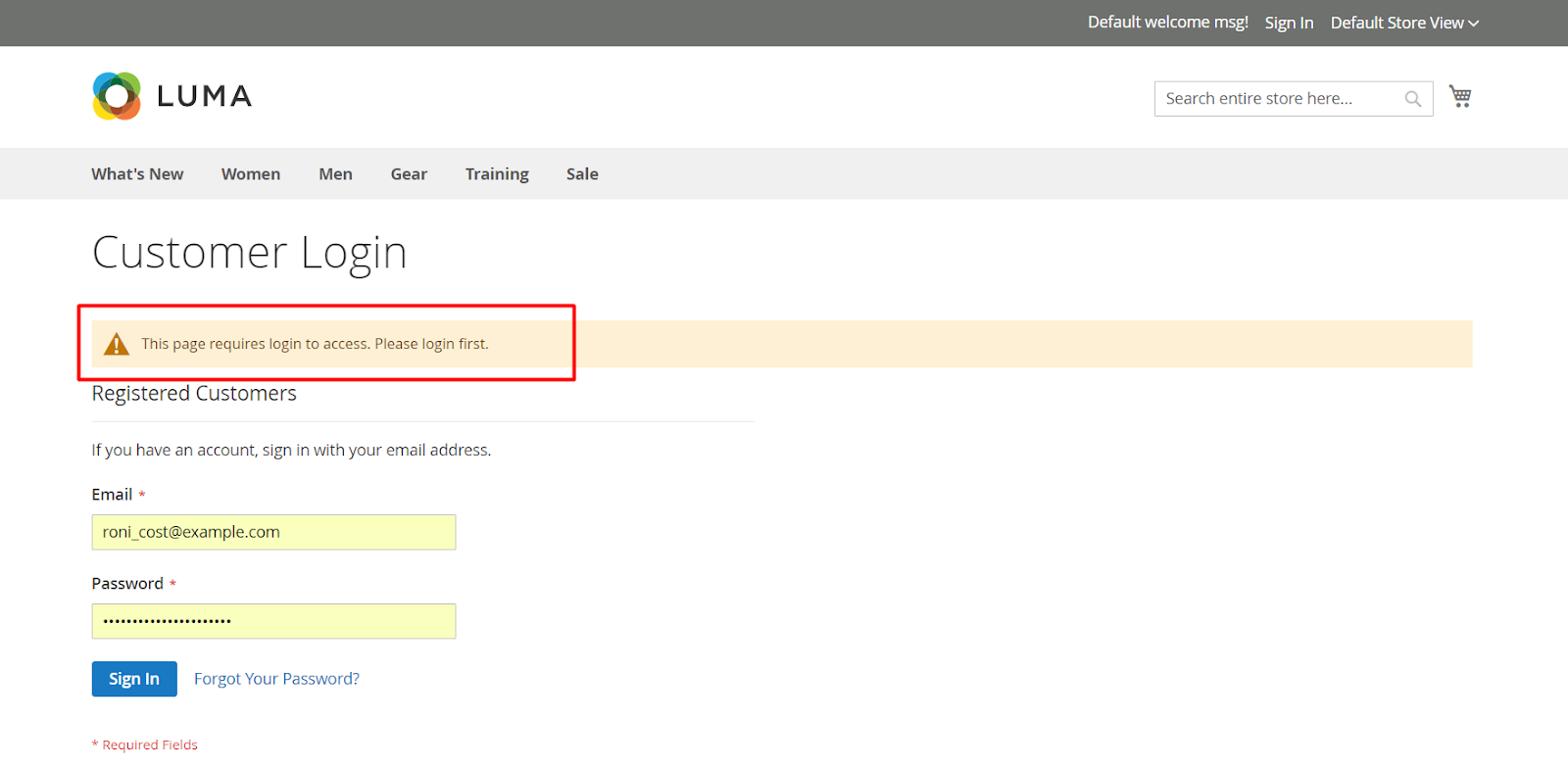1568x769 pixels.
Task: Click the warning triangle icon
Action: tap(117, 344)
